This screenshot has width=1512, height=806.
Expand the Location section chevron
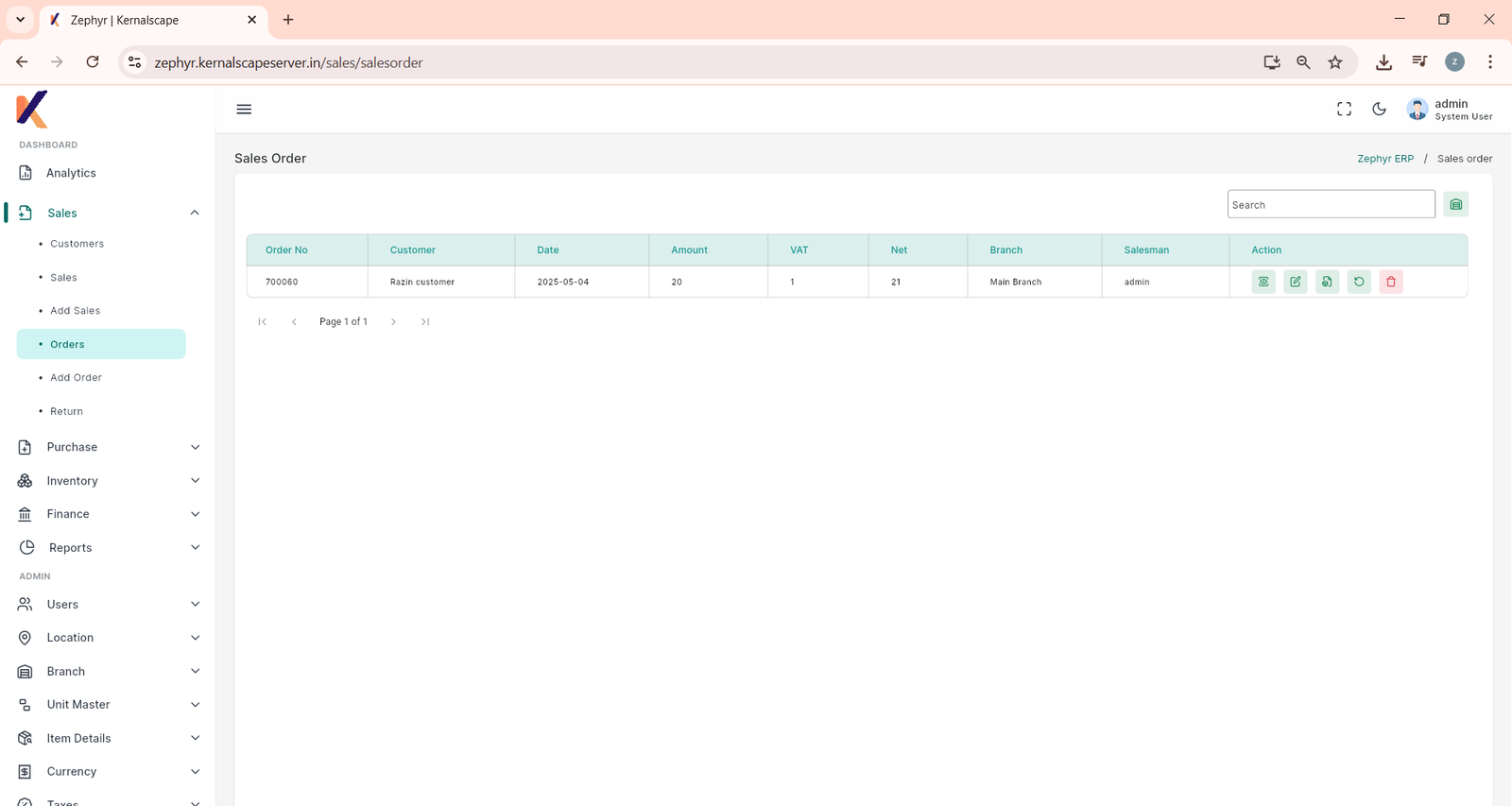point(196,638)
